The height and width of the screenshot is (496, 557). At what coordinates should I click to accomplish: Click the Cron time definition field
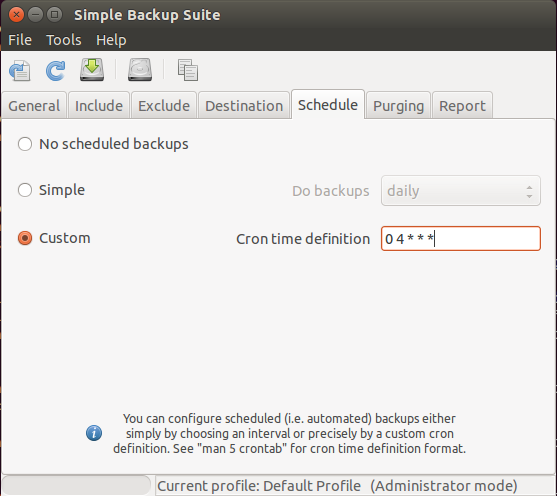pos(461,238)
